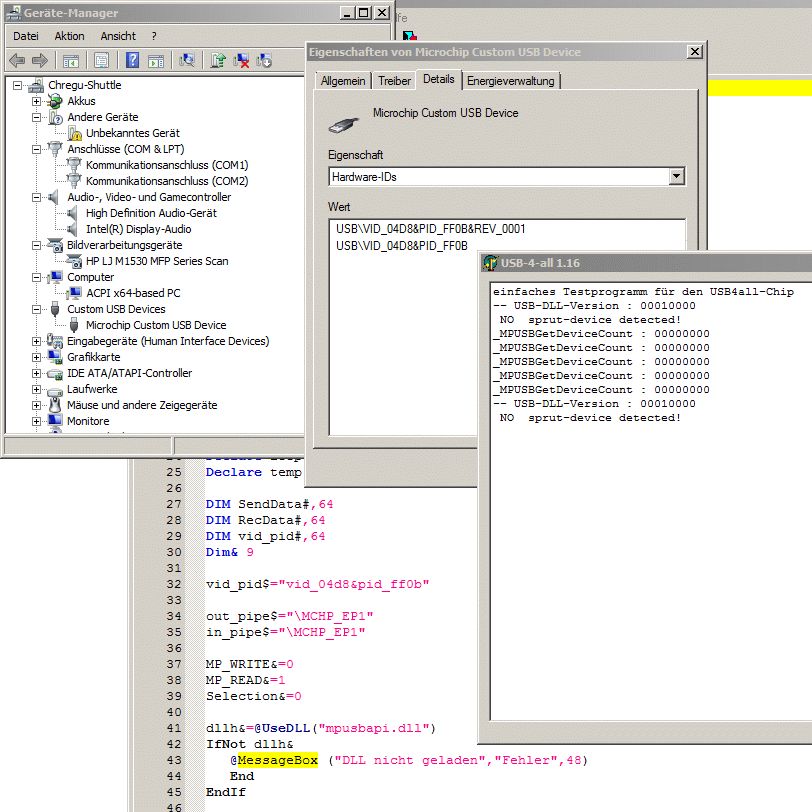Screen dimensions: 812x812
Task: Click the properties sheet toolbar icon
Action: pyautogui.click(x=101, y=61)
